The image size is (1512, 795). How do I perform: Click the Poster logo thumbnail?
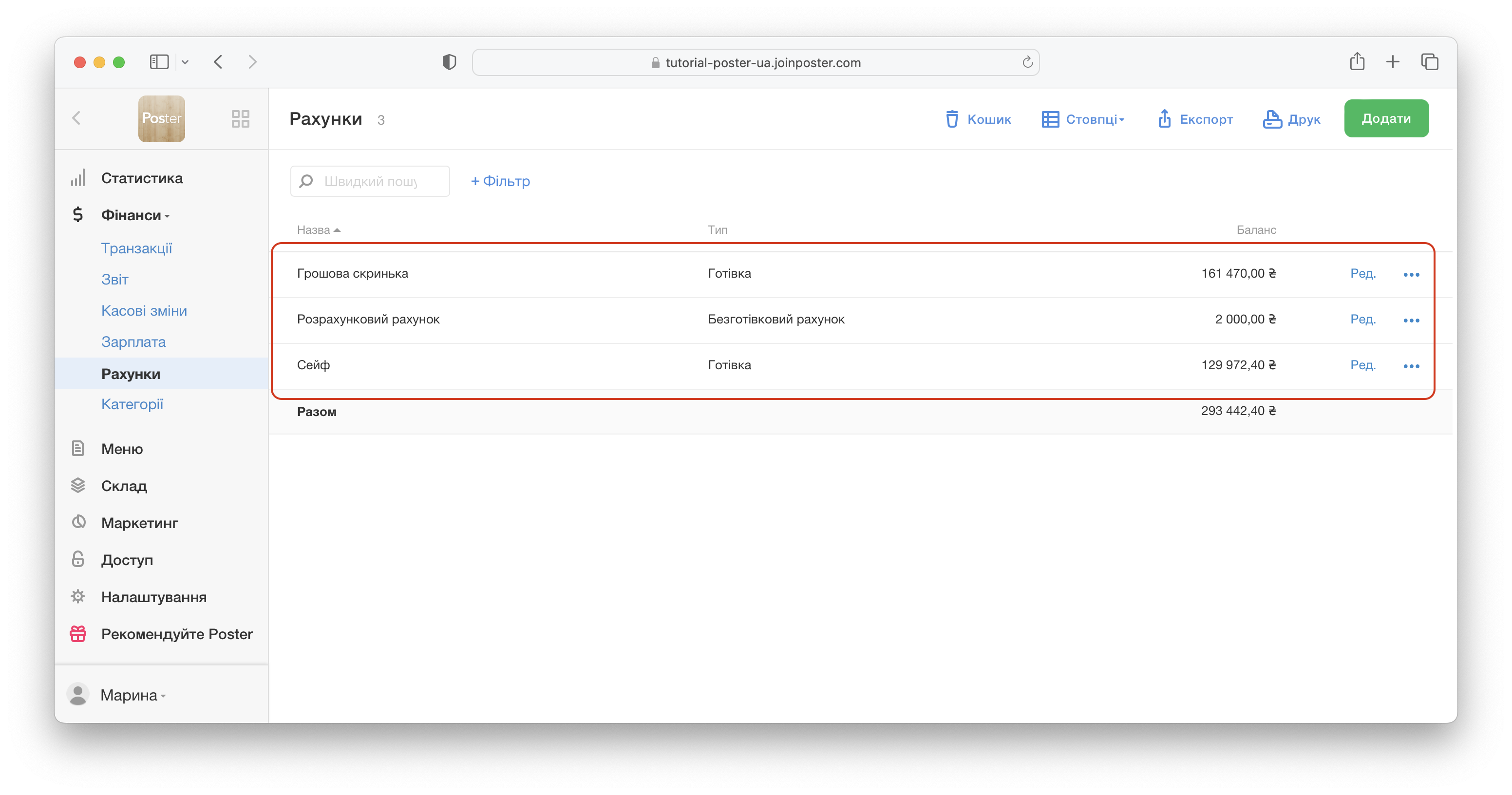[x=161, y=118]
